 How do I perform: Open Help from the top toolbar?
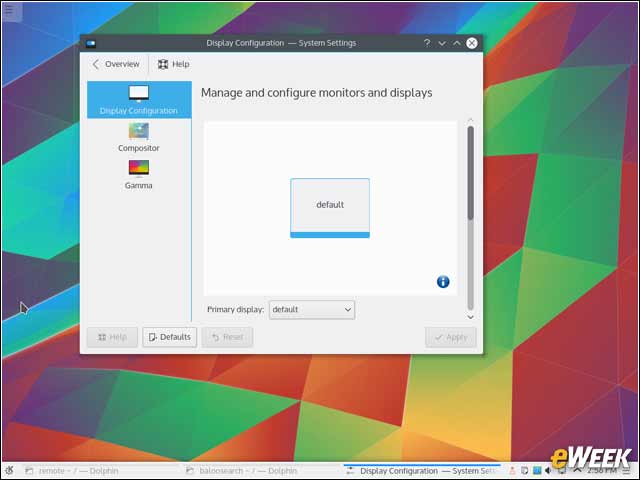click(173, 64)
